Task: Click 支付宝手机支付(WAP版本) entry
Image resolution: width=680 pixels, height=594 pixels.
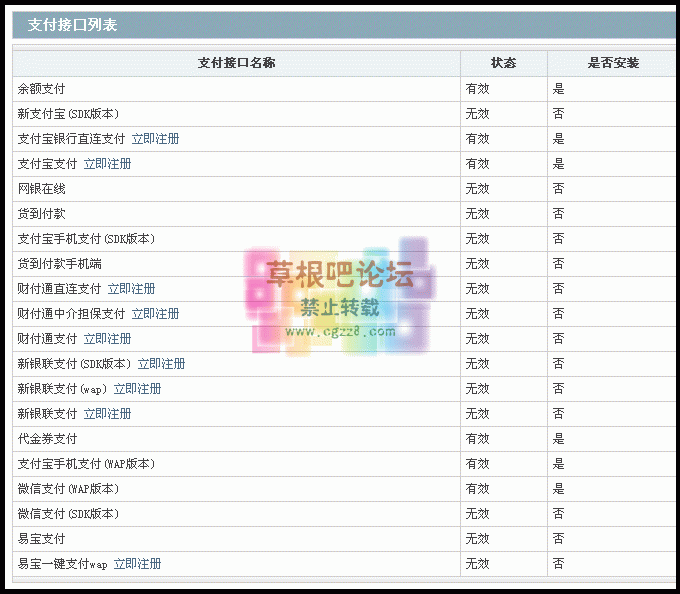Action: pos(86,464)
